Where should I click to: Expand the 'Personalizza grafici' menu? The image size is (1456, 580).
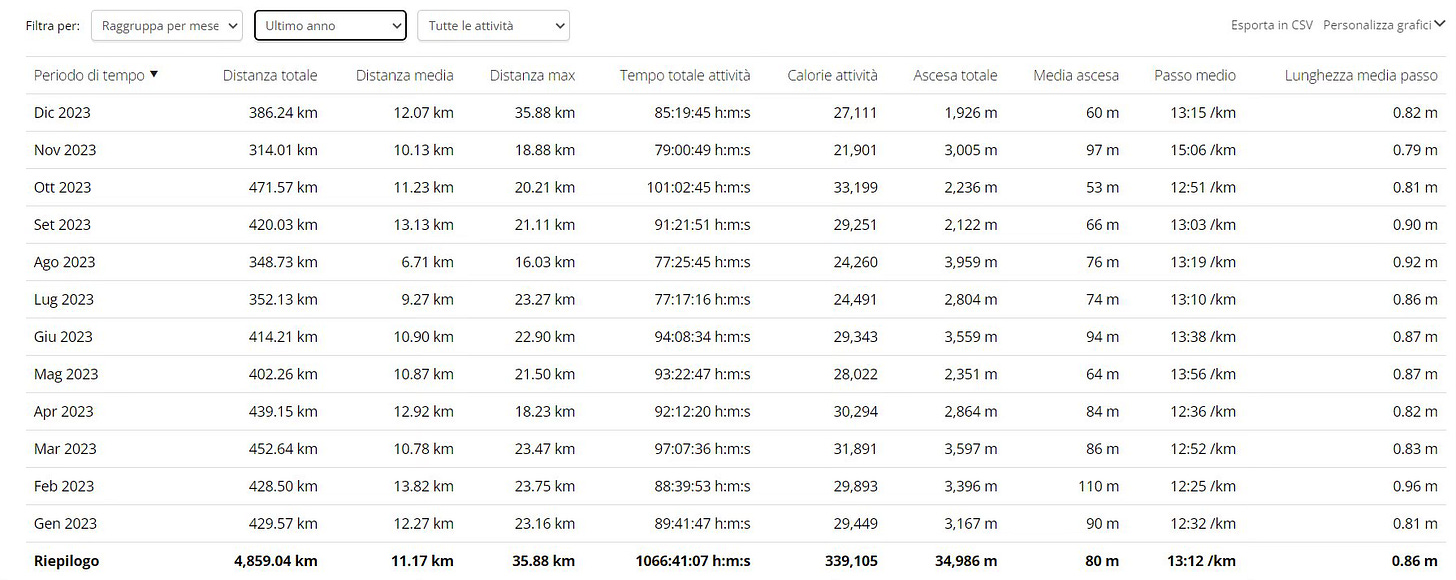(1384, 25)
